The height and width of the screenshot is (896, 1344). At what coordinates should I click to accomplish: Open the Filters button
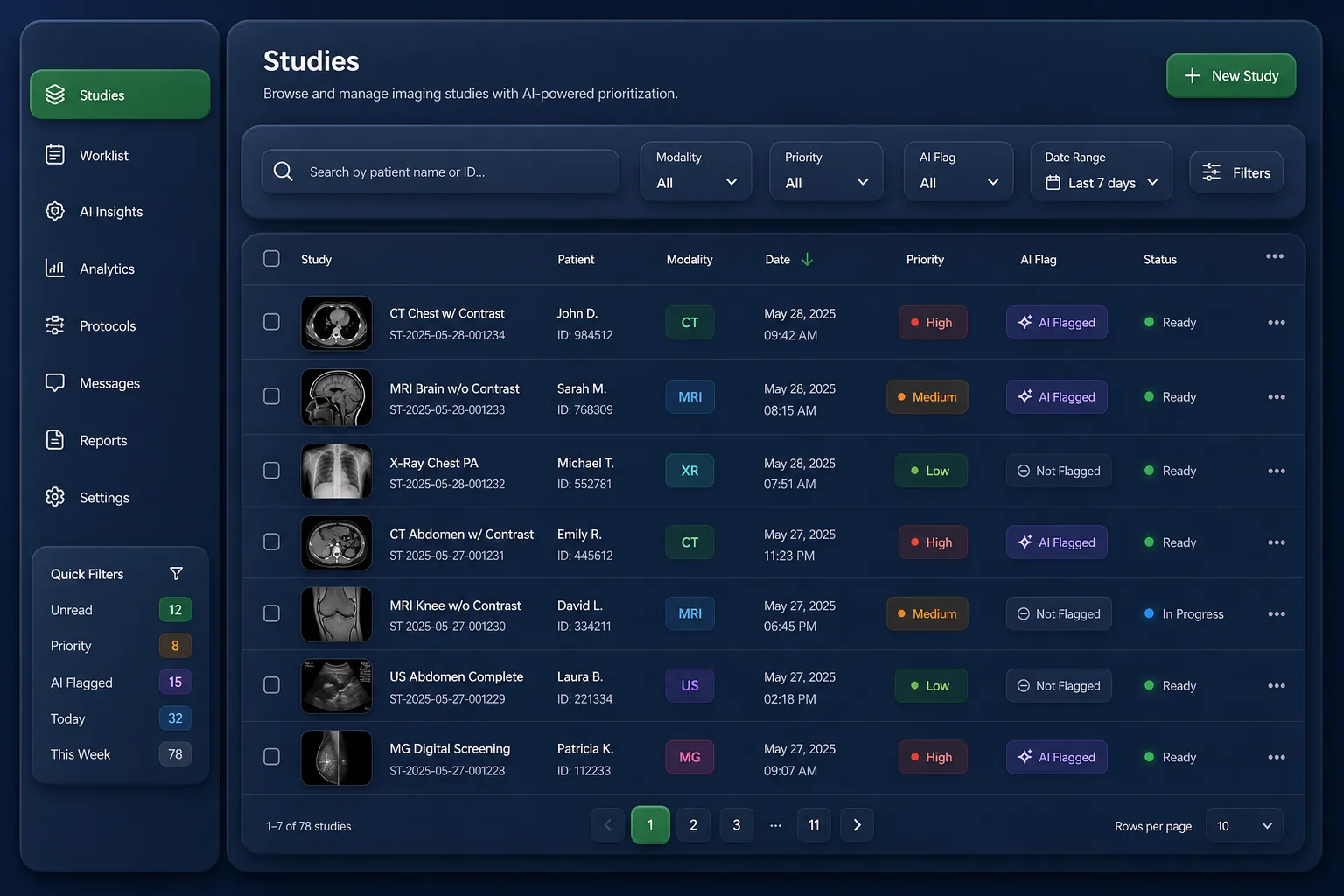(1236, 172)
